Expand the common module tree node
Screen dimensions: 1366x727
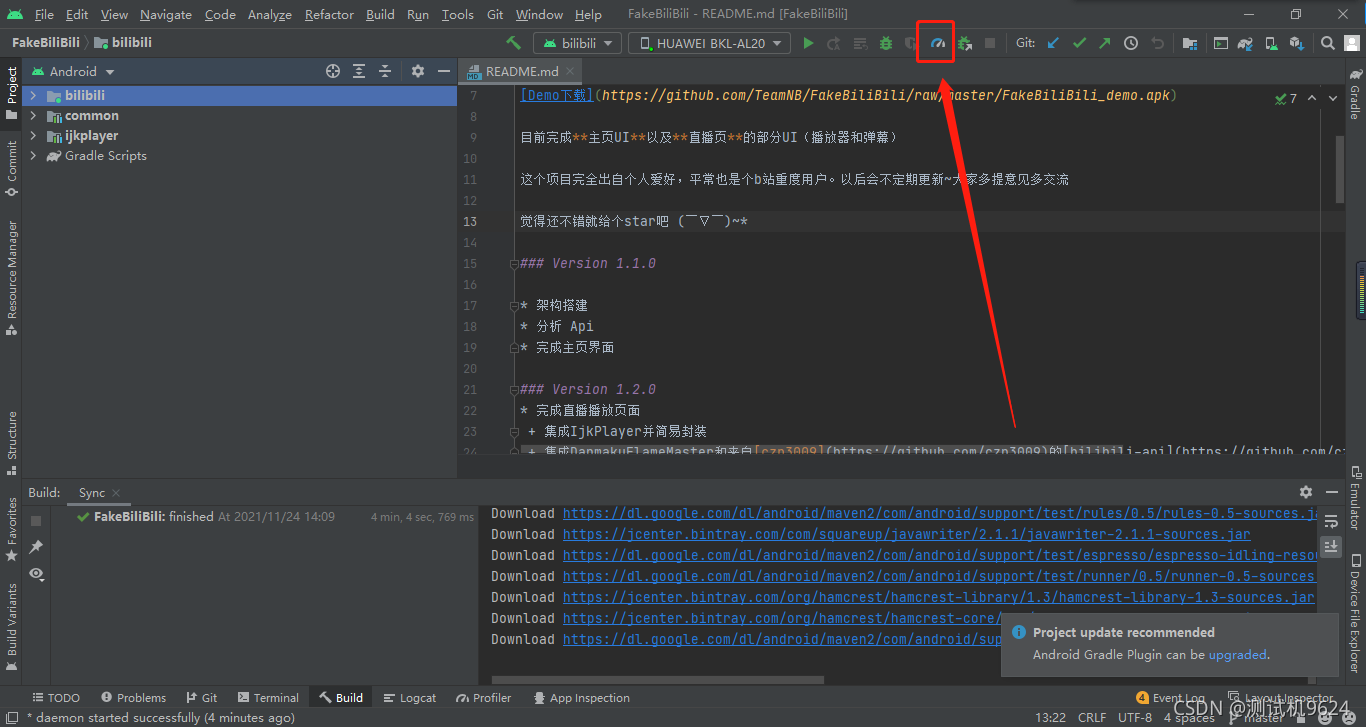click(33, 116)
